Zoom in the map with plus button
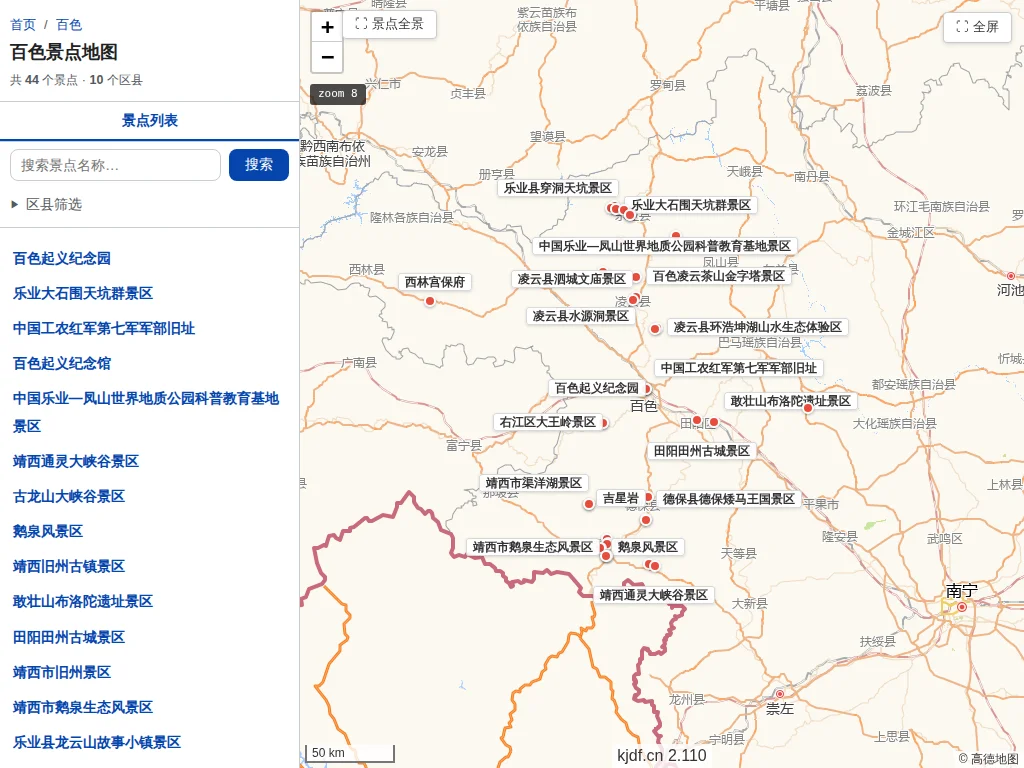This screenshot has height=768, width=1024. point(327,27)
